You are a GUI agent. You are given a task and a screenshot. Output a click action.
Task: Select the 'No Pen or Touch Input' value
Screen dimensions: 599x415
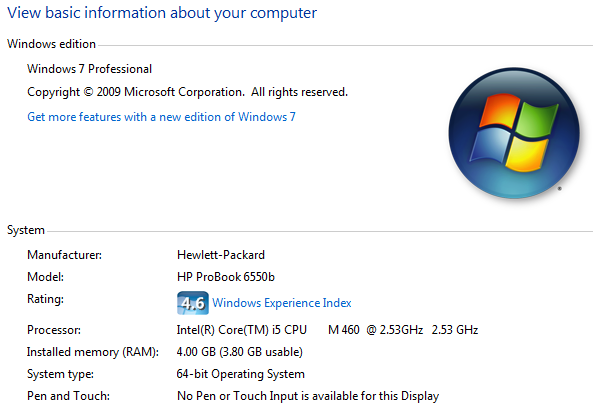pos(308,396)
